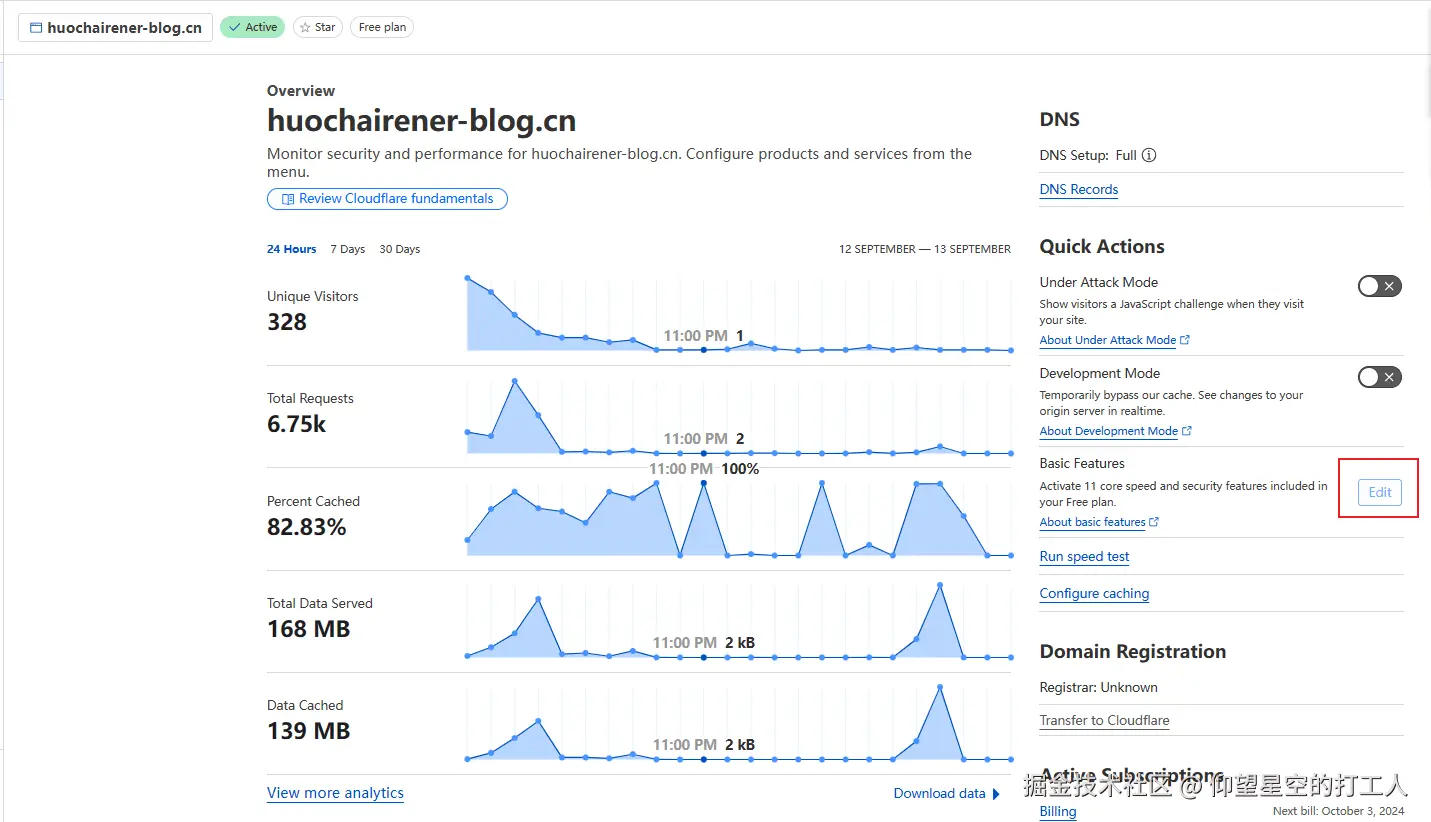Viewport: 1431px width, 822px height.
Task: Open the Configure caching link
Action: 1095,593
